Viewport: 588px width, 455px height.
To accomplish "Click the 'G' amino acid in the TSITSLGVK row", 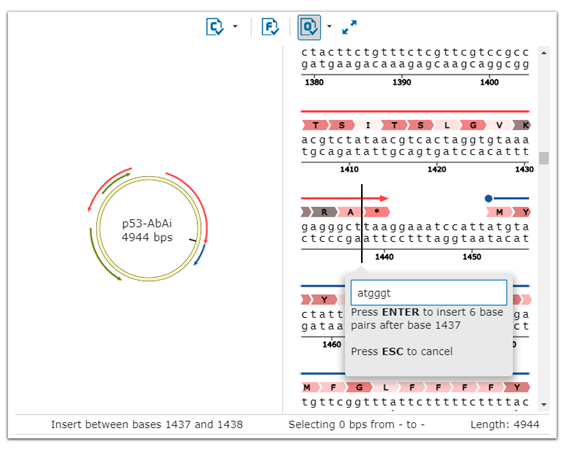I will pos(473,125).
